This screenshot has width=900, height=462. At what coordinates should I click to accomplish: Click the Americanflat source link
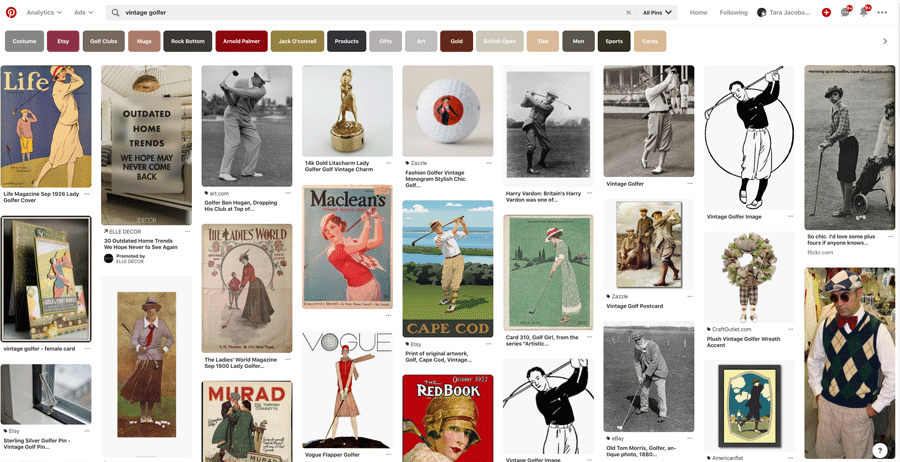tap(727, 458)
